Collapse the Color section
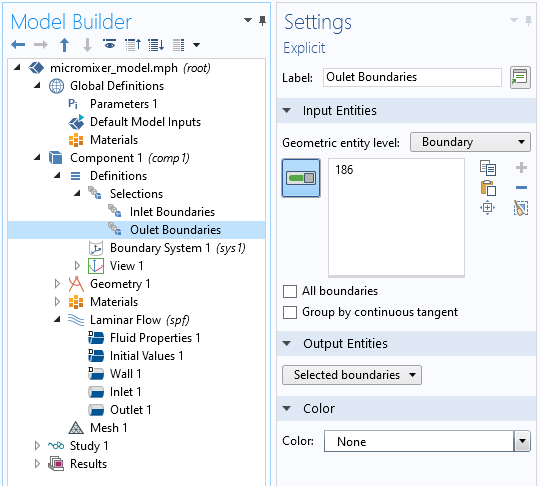This screenshot has height=486, width=540. pyautogui.click(x=287, y=409)
